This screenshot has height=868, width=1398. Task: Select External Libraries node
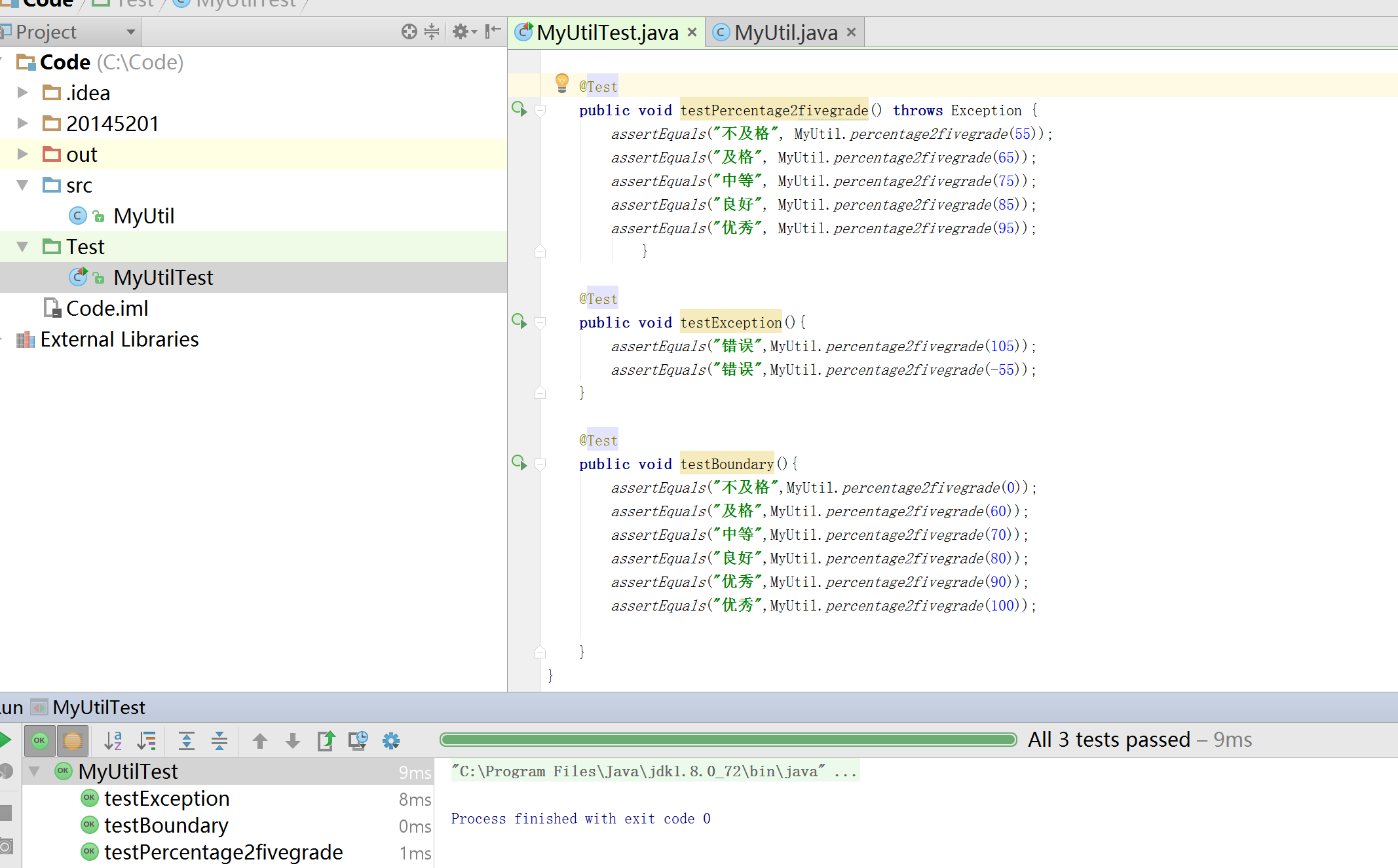click(119, 339)
